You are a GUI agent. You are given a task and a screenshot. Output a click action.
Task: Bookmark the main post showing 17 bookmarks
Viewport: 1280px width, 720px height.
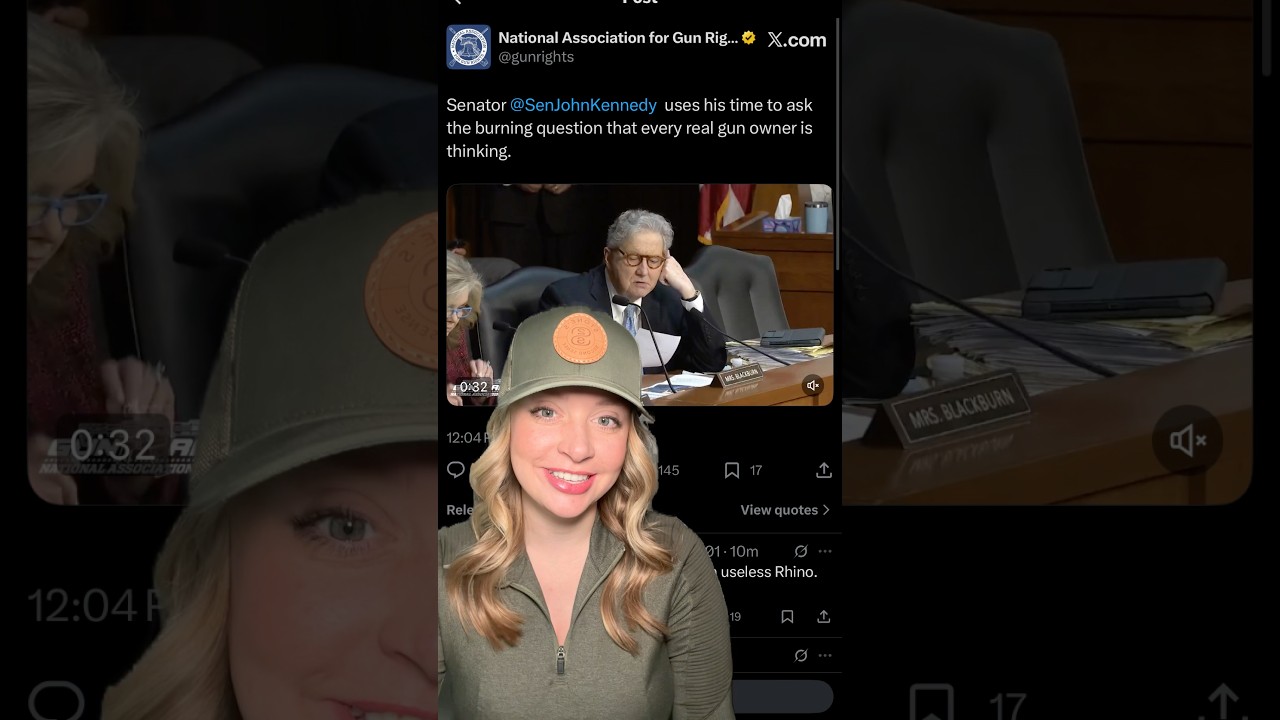732,470
